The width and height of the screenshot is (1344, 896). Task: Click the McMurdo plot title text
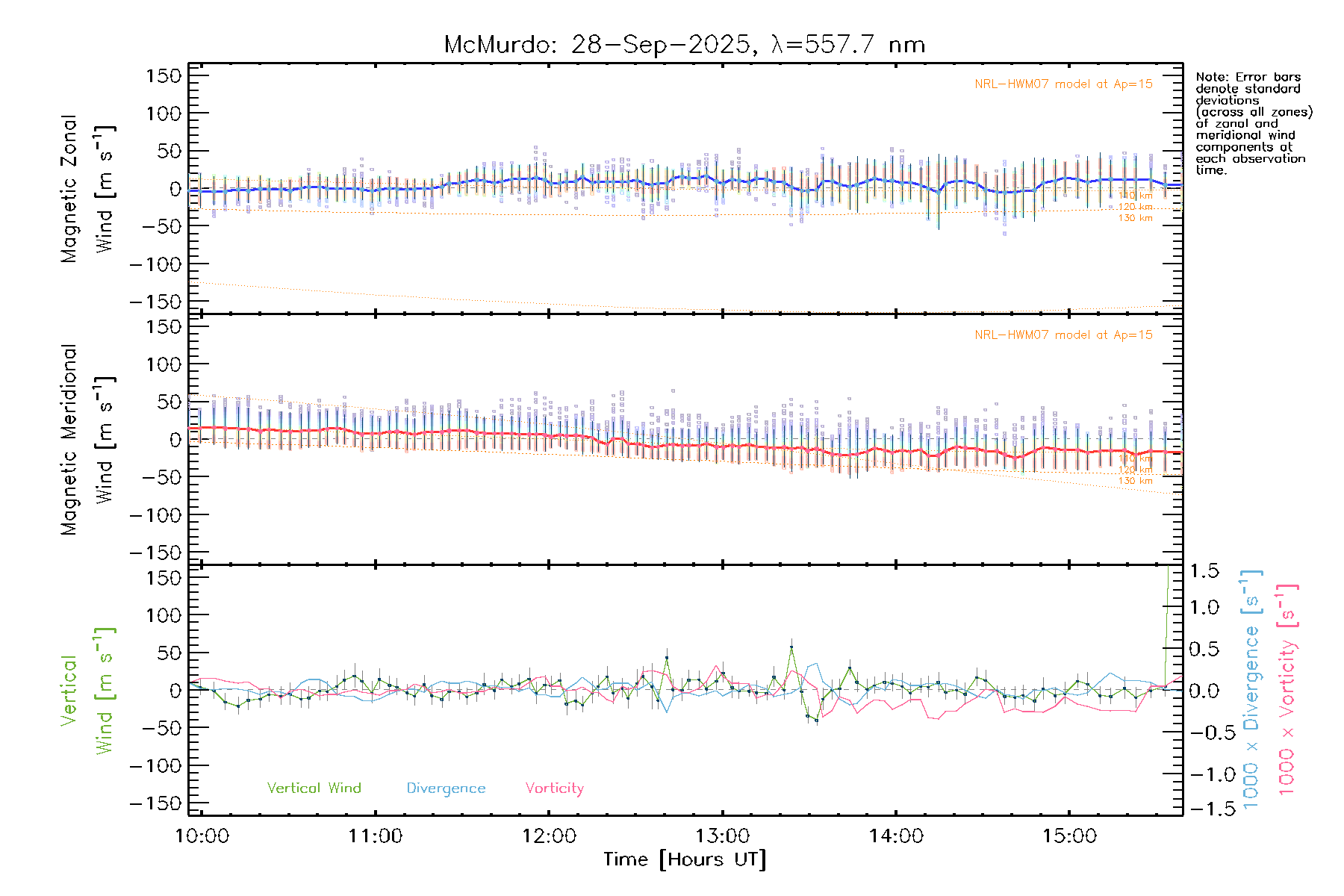point(684,45)
